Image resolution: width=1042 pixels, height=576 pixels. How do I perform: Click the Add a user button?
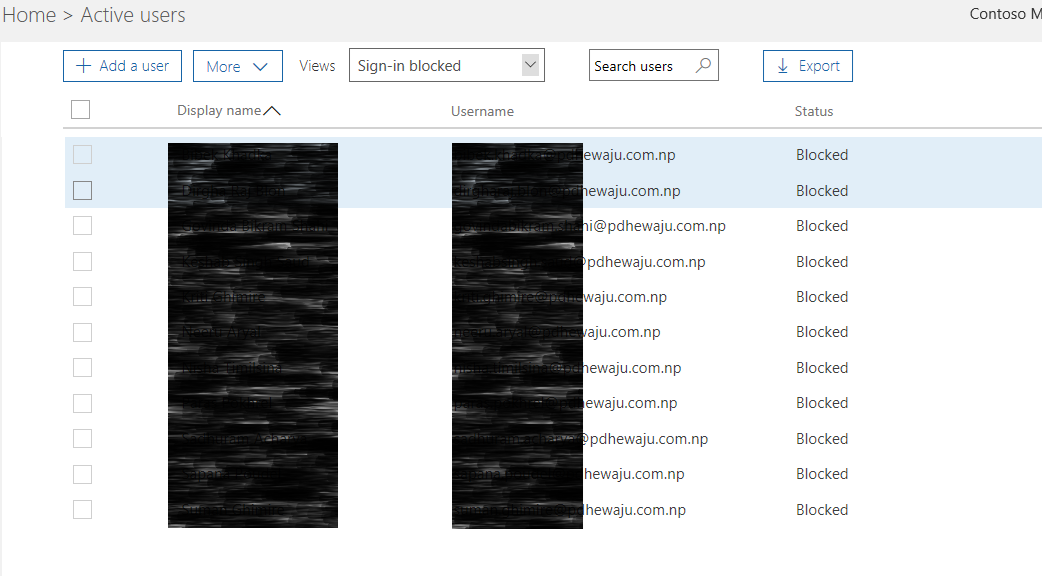click(122, 66)
